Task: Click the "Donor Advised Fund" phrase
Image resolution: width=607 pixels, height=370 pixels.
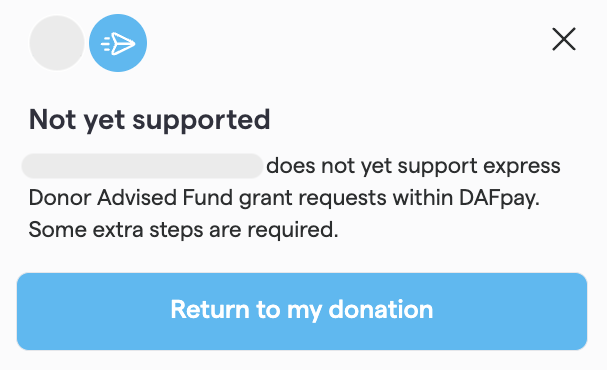Action: 131,198
